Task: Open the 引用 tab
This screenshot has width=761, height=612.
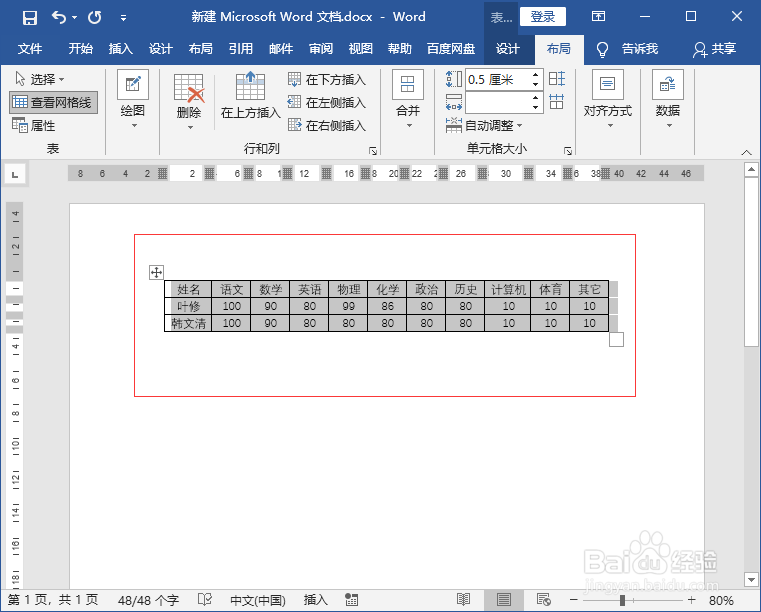Action: click(241, 49)
